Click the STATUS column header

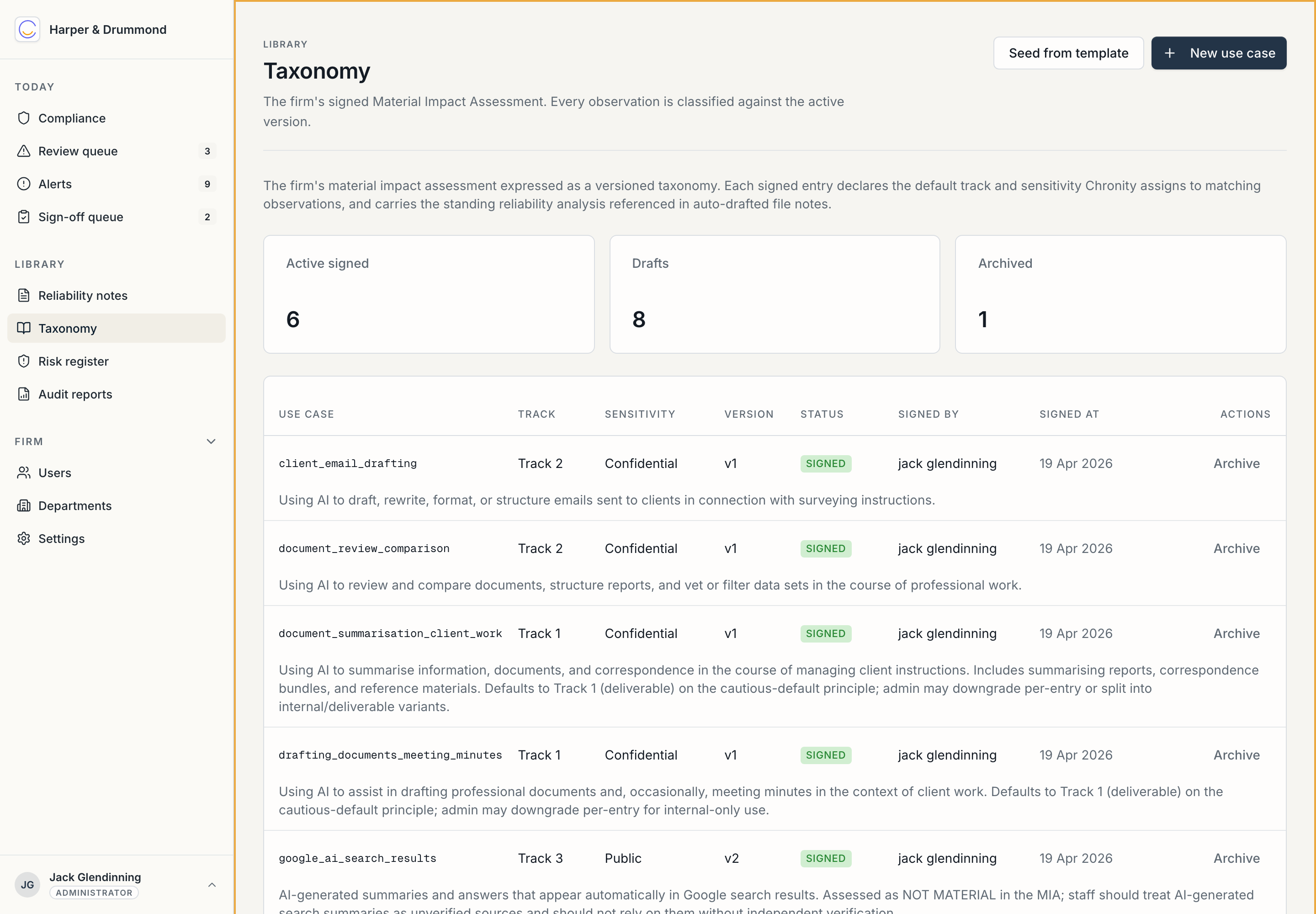point(822,414)
